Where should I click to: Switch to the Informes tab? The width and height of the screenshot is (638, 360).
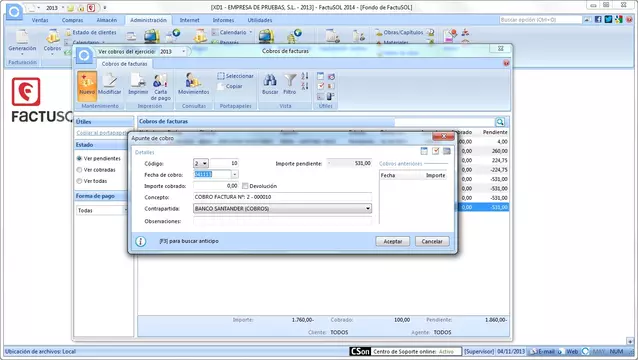coord(223,20)
